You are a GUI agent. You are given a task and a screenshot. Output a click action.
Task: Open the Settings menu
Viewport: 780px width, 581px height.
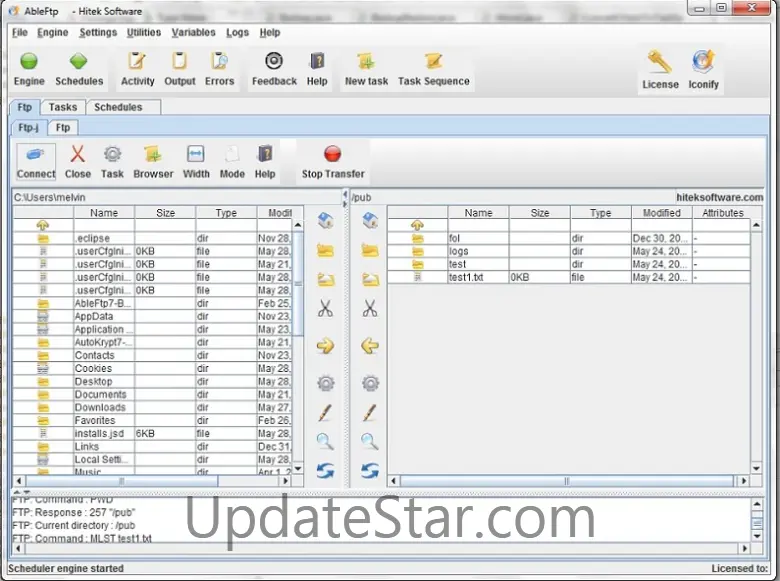(98, 32)
